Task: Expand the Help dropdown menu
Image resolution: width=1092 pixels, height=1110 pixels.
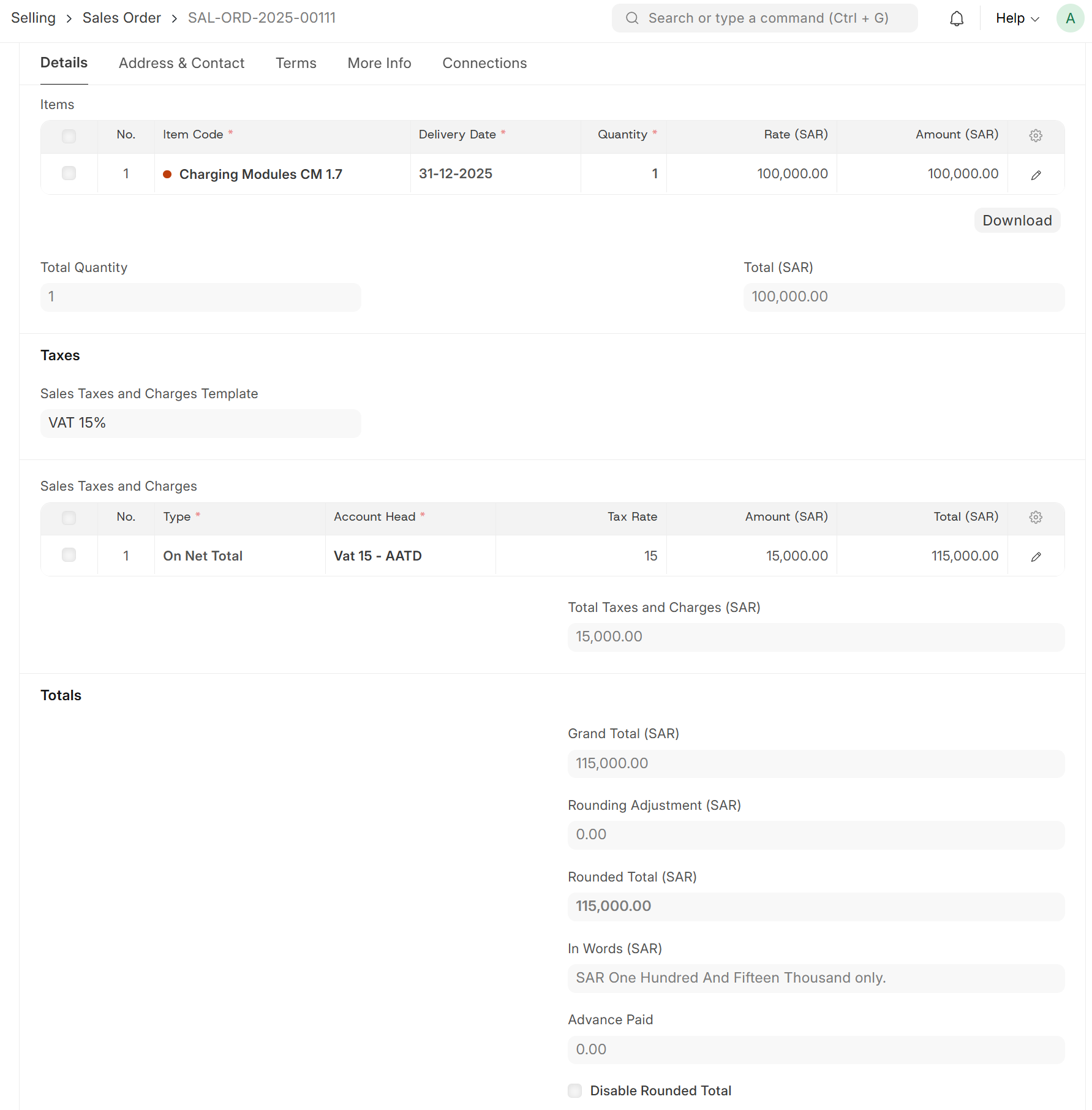Action: point(1017,18)
